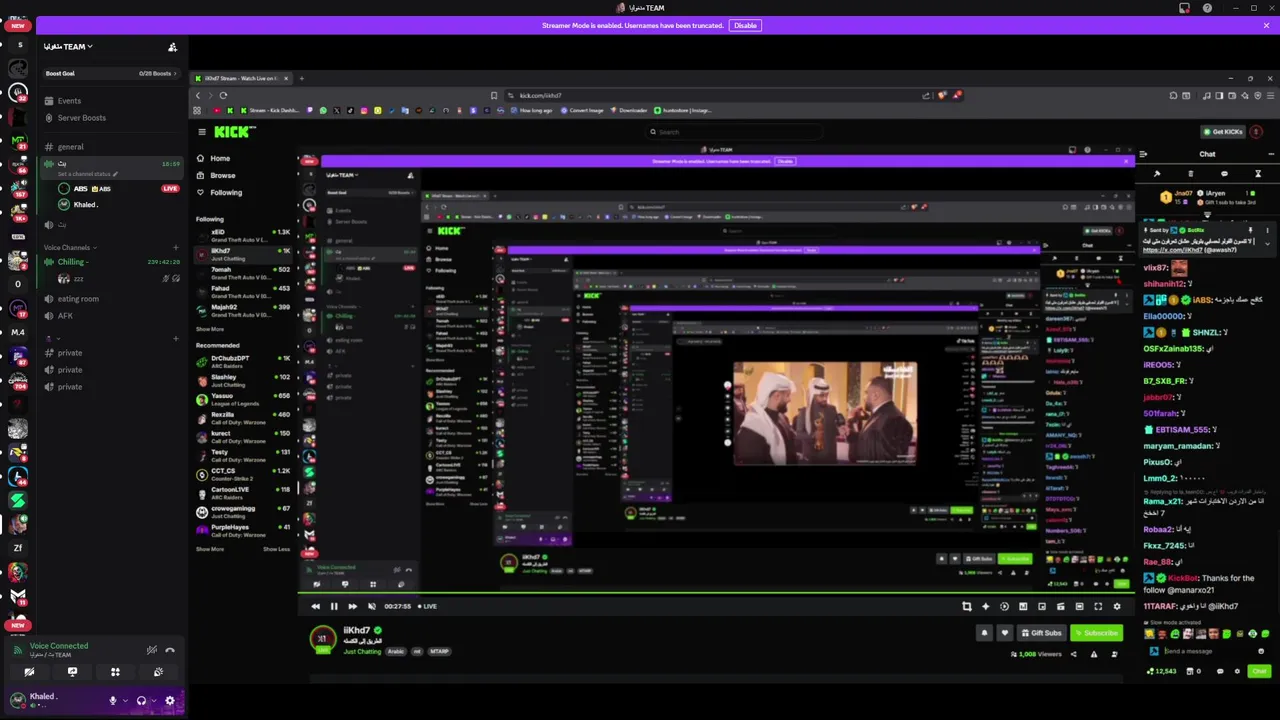
Task: Jump to LIVE in the Kick player
Action: coord(427,606)
